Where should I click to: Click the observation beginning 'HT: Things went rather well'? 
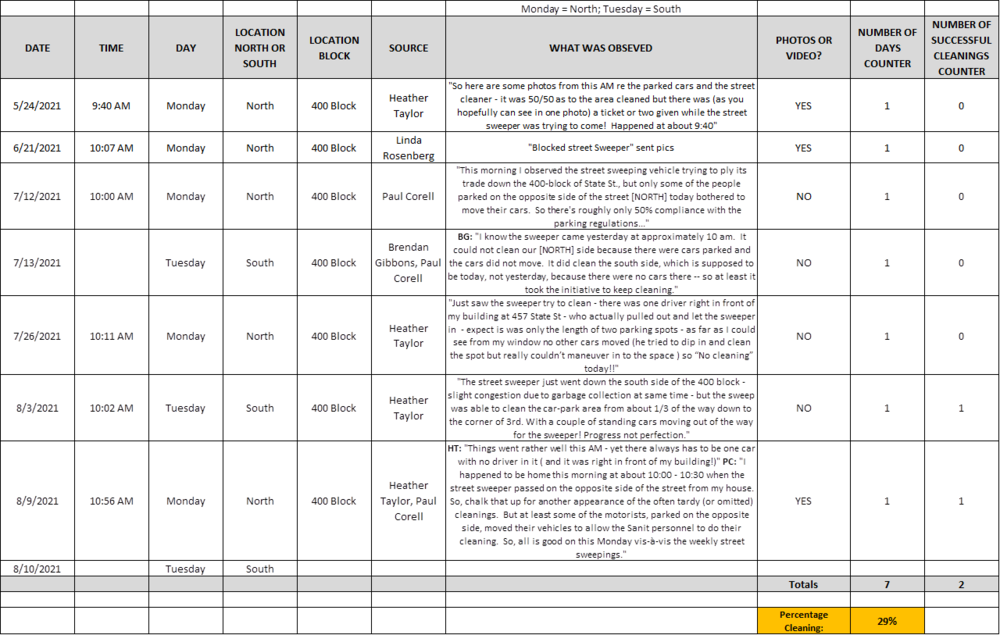point(601,501)
